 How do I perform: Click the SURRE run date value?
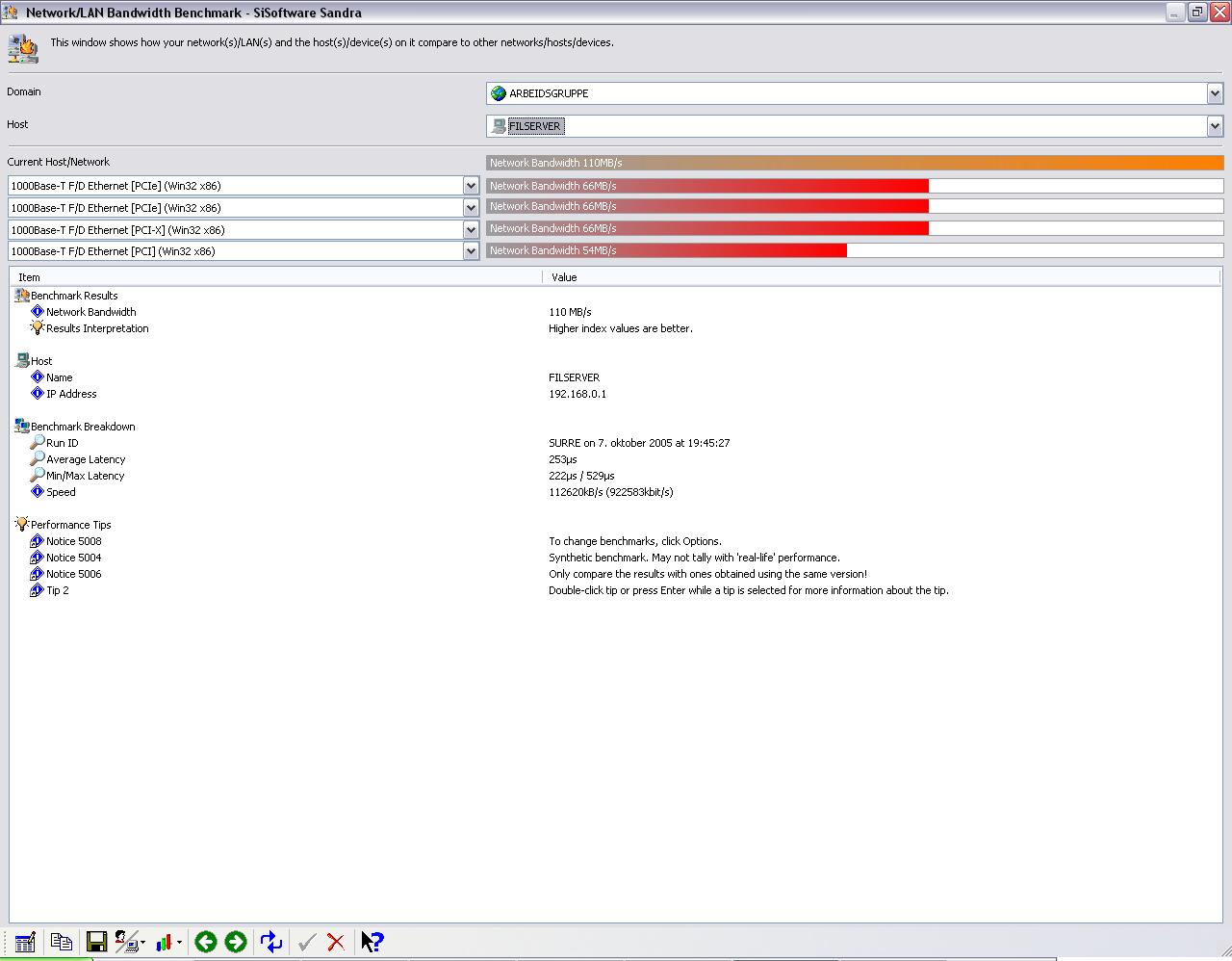click(x=639, y=443)
